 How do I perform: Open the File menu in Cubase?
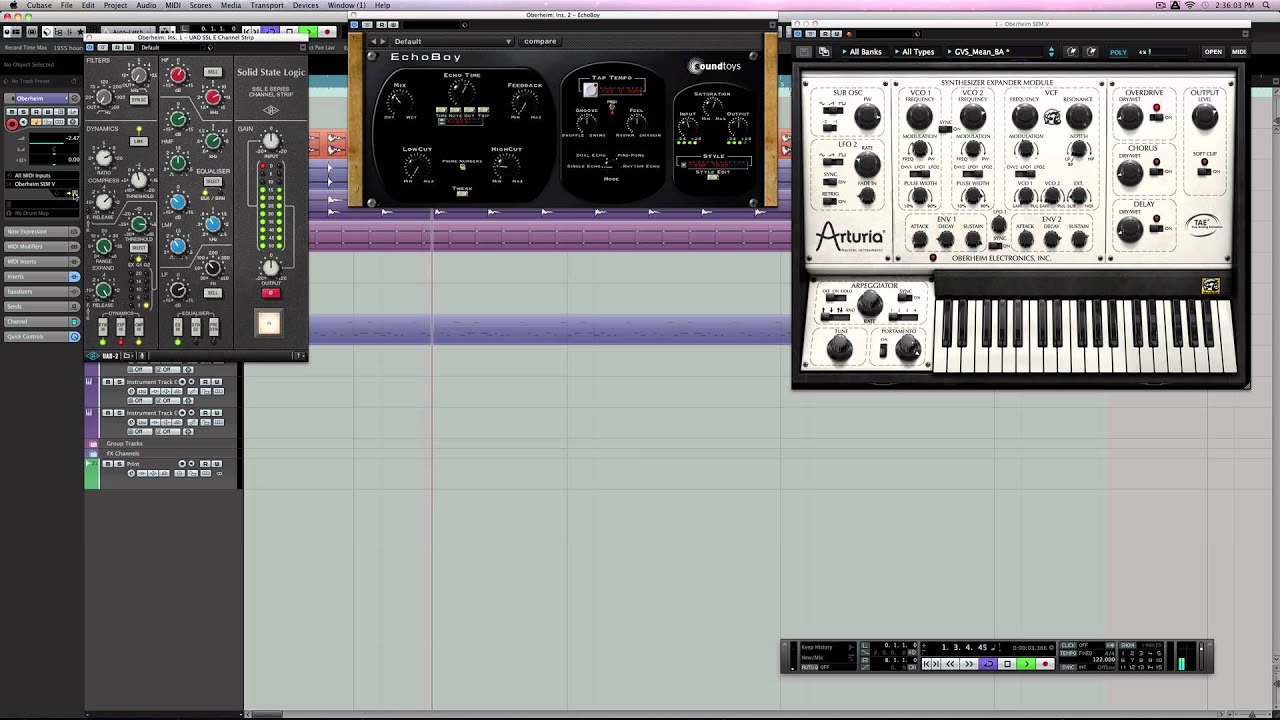point(66,5)
